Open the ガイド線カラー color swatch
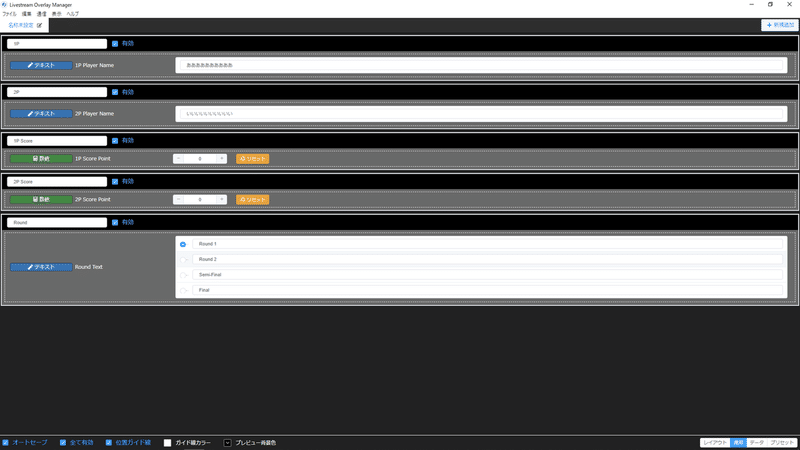 tap(167, 443)
